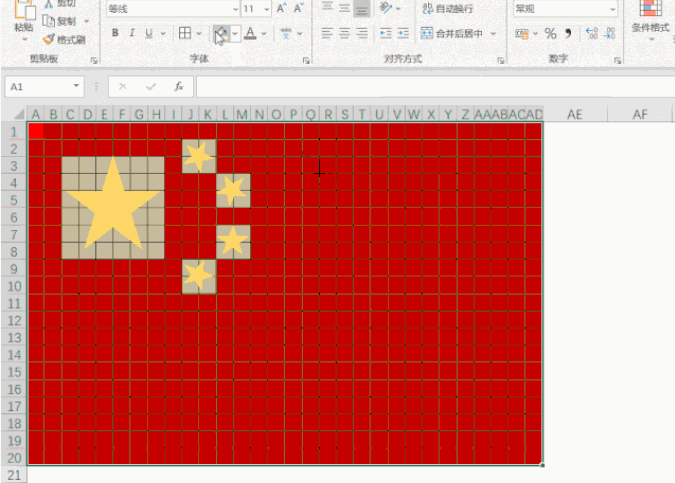
Task: Expand the fill color dropdown arrow
Action: (x=235, y=33)
